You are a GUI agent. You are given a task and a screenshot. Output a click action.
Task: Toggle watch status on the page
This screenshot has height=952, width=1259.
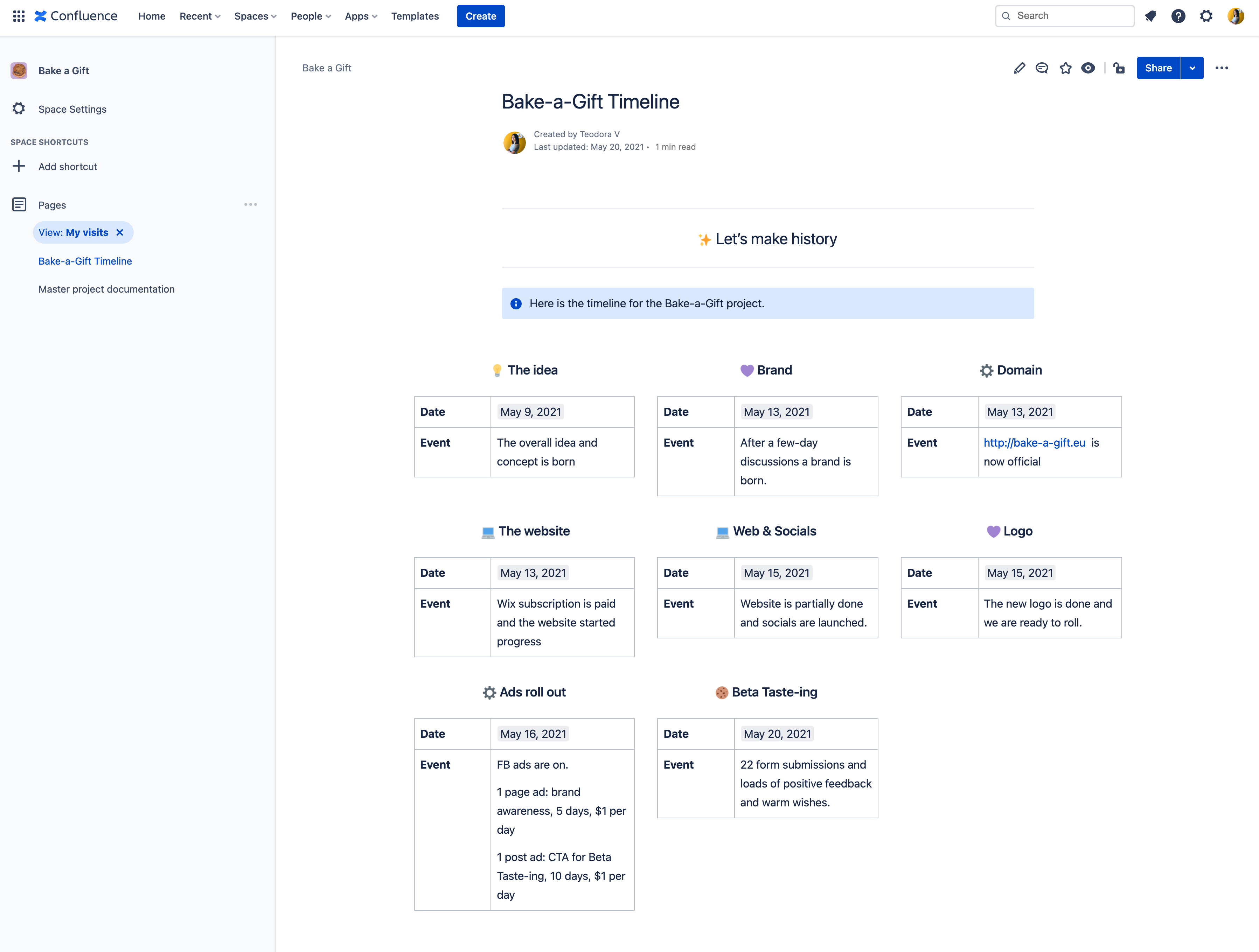point(1088,68)
